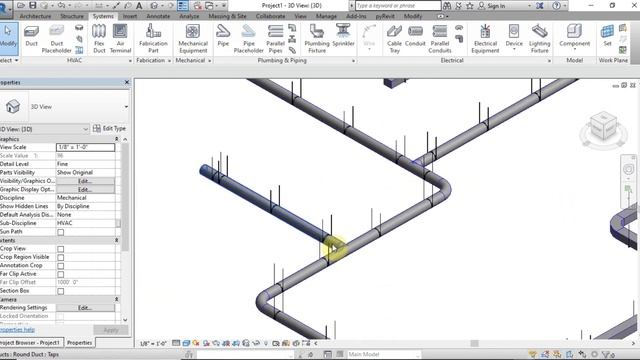Click the Sign In button

tap(491, 6)
